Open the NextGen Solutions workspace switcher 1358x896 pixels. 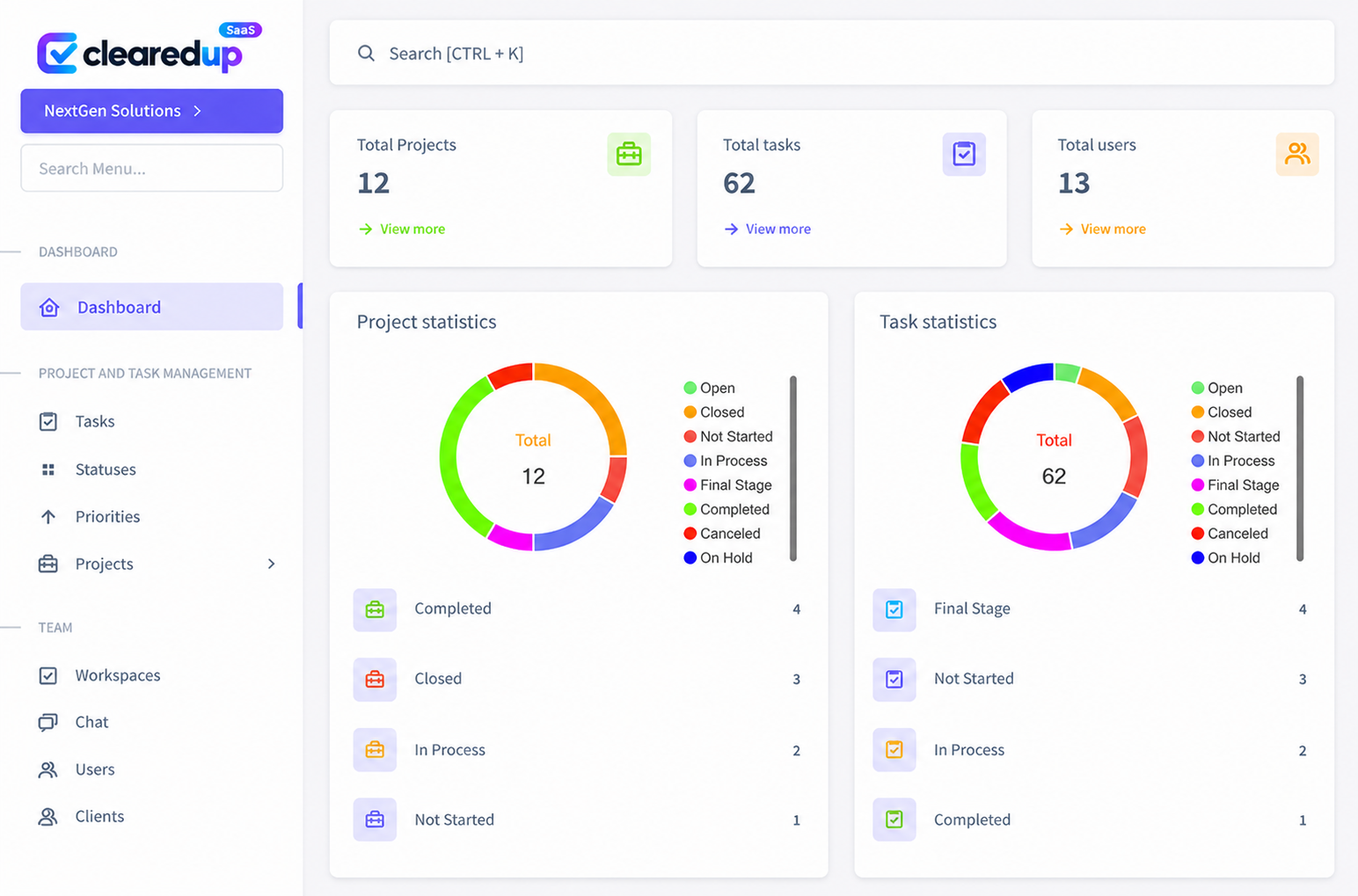(x=151, y=111)
